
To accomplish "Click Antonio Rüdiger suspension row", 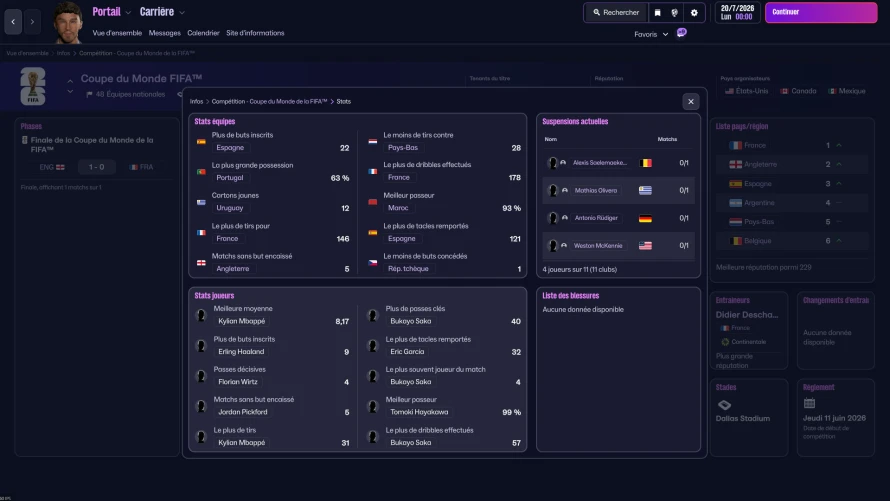I will pyautogui.click(x=618, y=218).
